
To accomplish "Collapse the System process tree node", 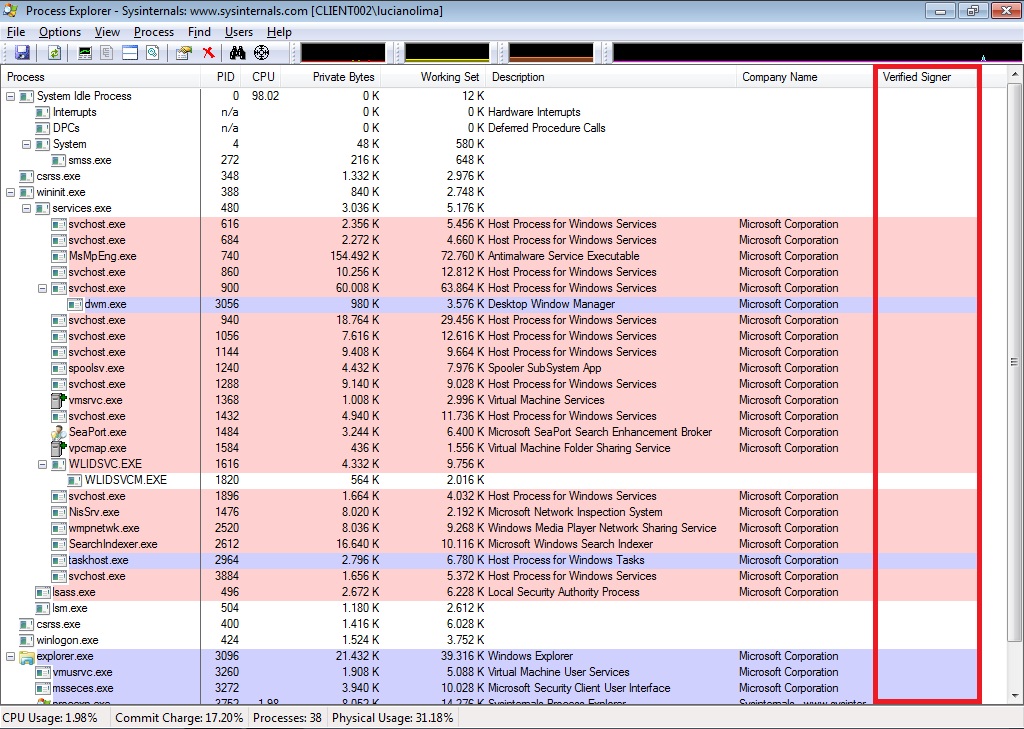I will pyautogui.click(x=27, y=144).
